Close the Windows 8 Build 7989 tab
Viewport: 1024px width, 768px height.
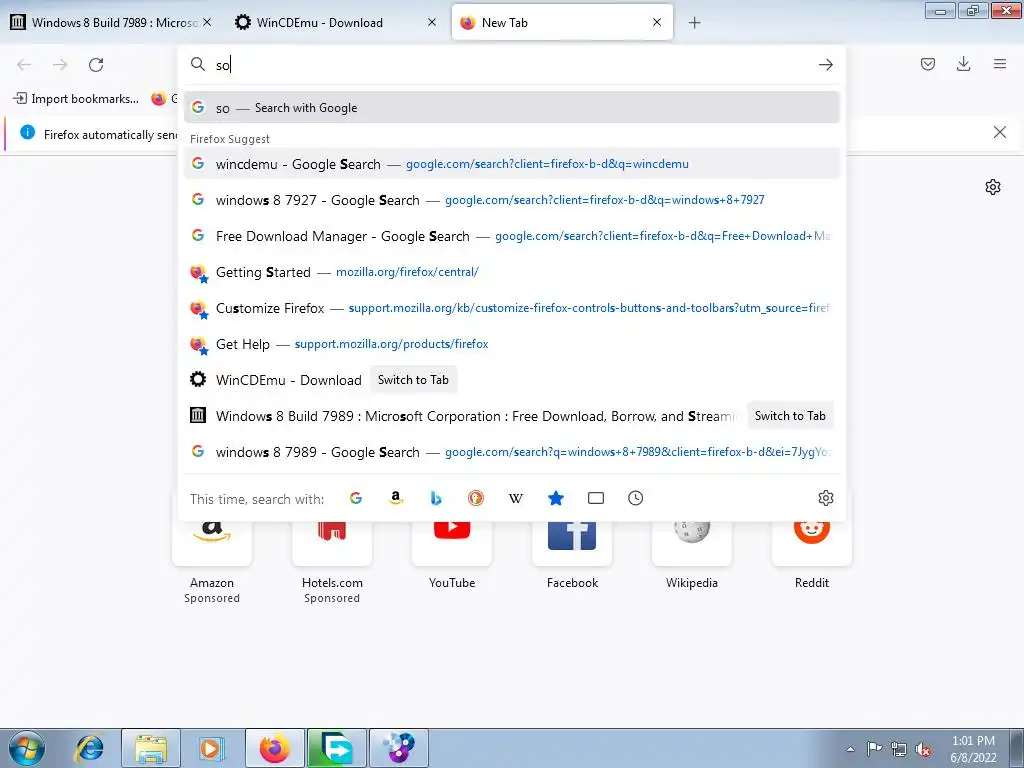point(207,22)
